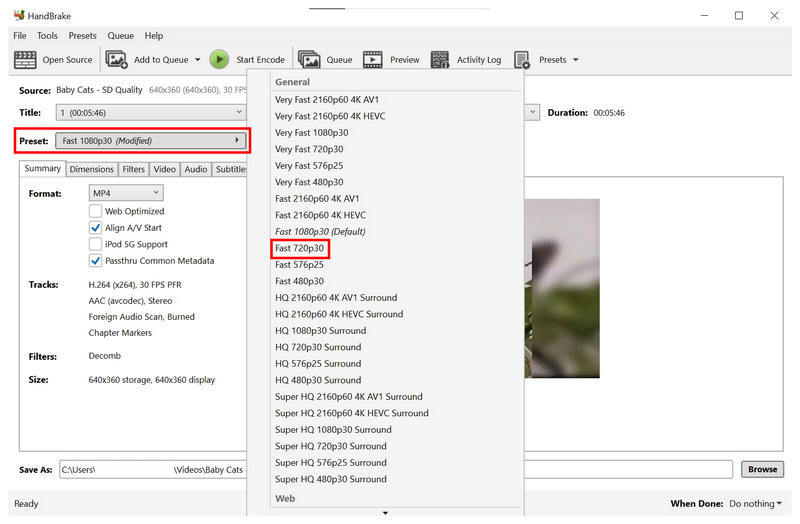
Task: Click the Preview icon
Action: coord(373,60)
